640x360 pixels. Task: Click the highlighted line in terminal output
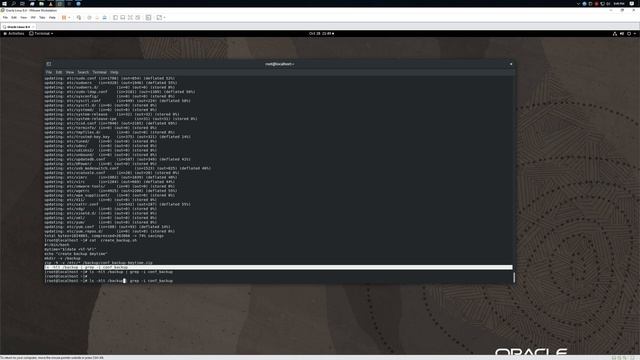tap(278, 267)
